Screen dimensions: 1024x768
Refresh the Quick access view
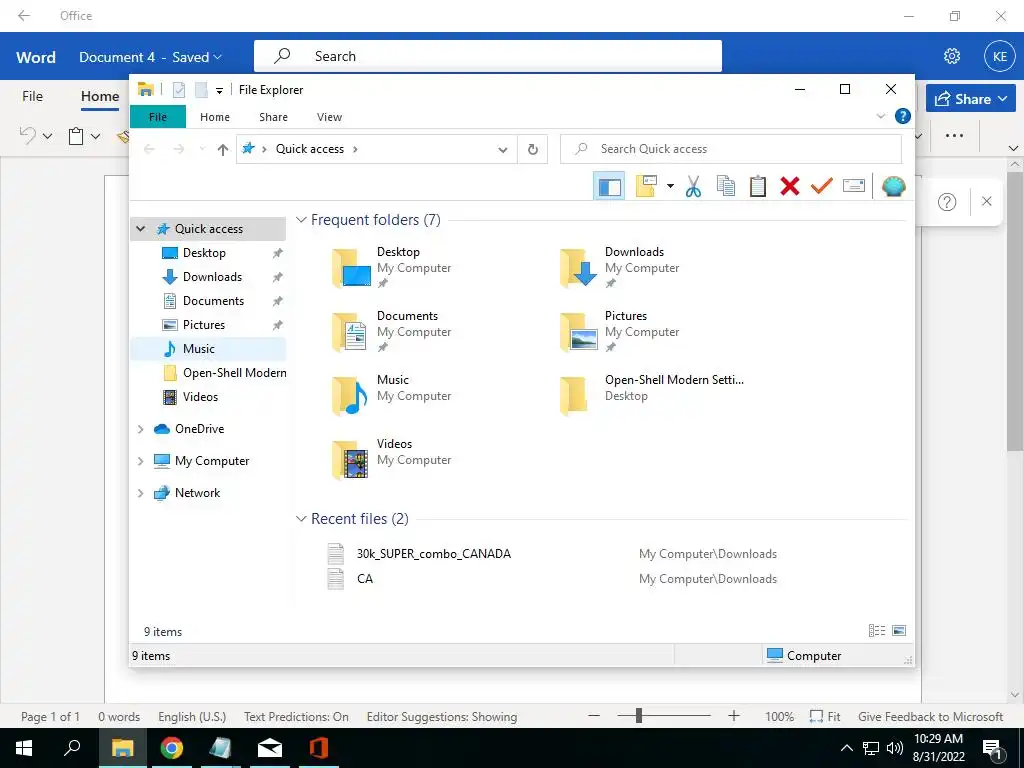533,150
